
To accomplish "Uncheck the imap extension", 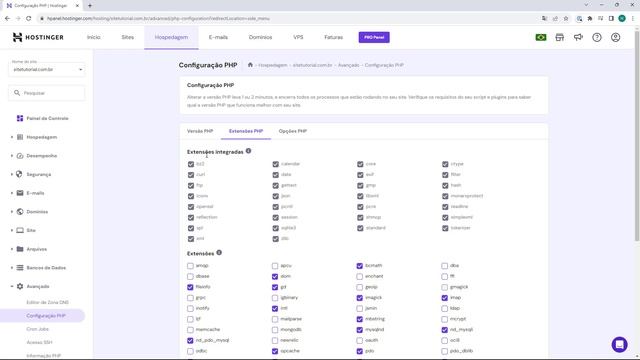I will [444, 298].
